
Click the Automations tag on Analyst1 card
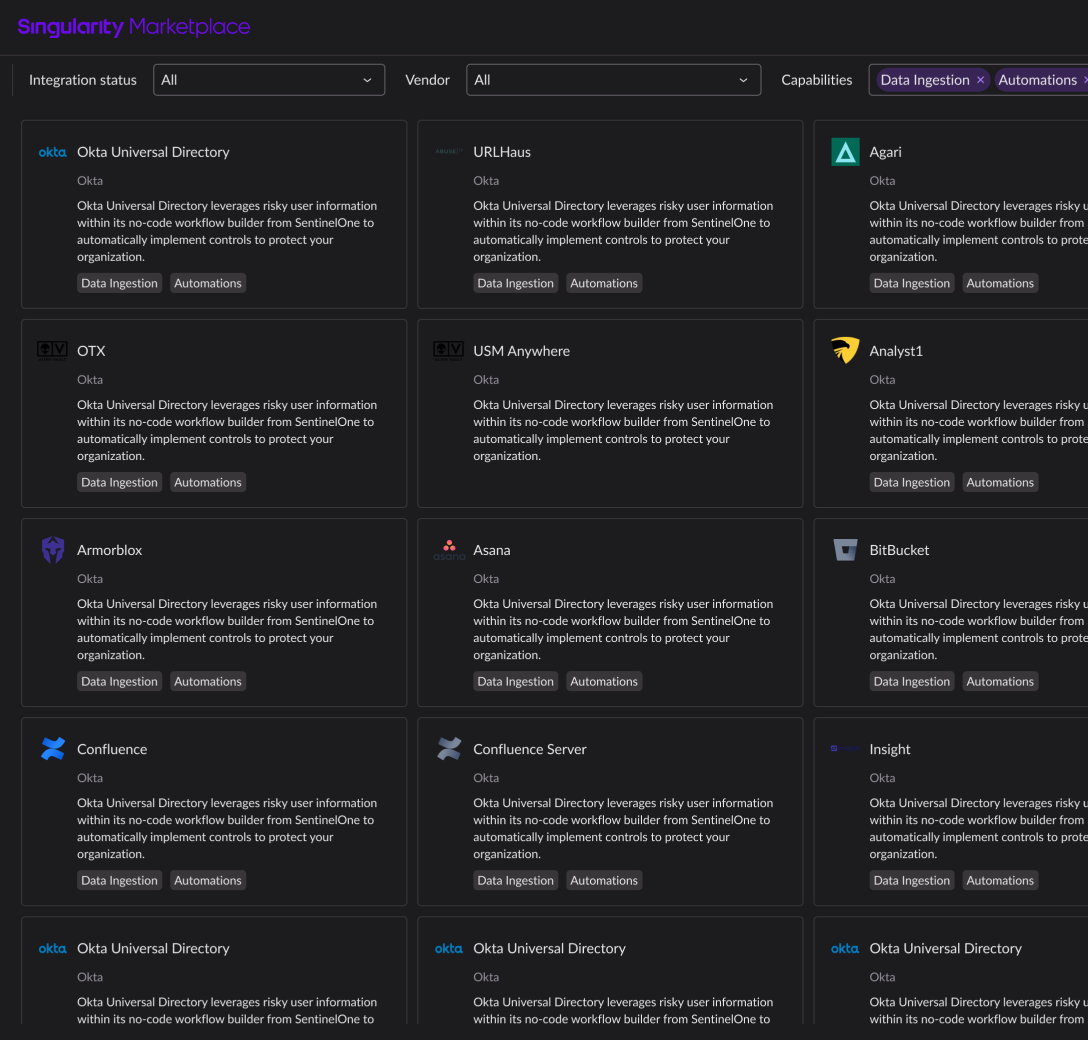[x=1000, y=482]
